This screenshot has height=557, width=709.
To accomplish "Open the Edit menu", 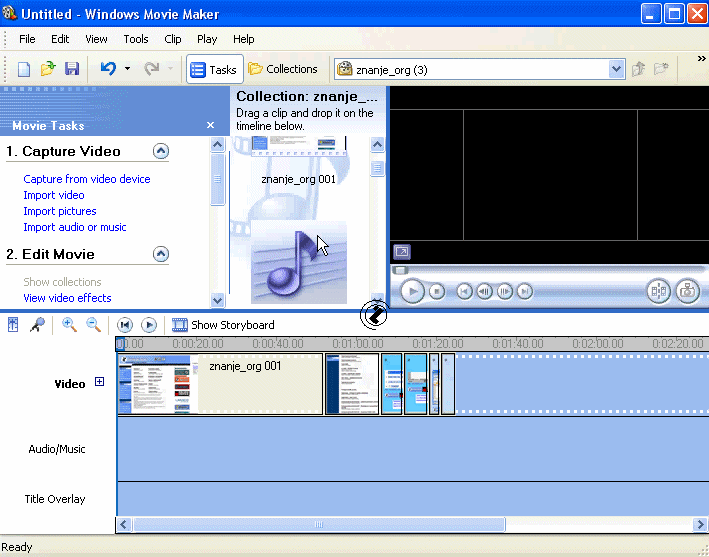I will tap(60, 39).
